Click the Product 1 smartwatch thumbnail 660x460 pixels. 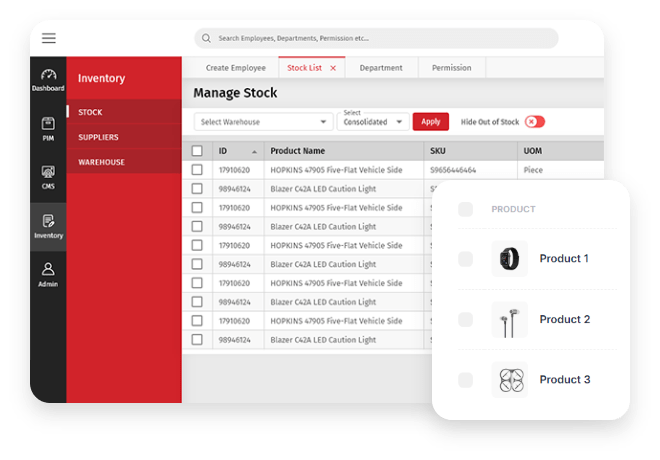509,258
